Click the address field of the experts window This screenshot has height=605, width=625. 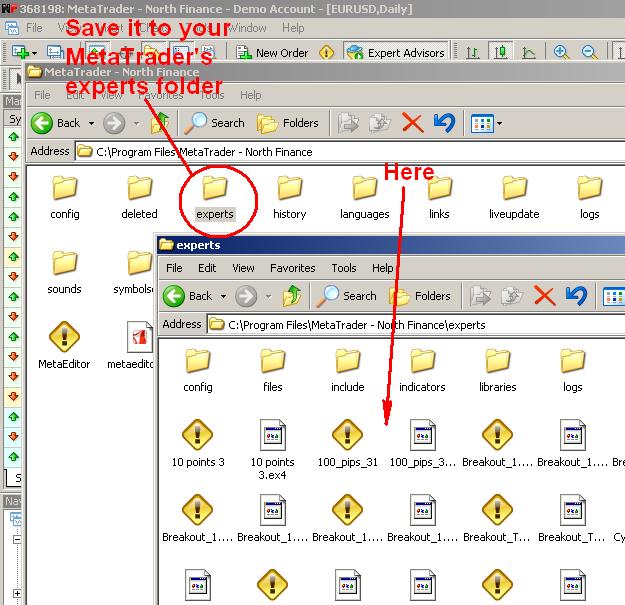[x=417, y=325]
